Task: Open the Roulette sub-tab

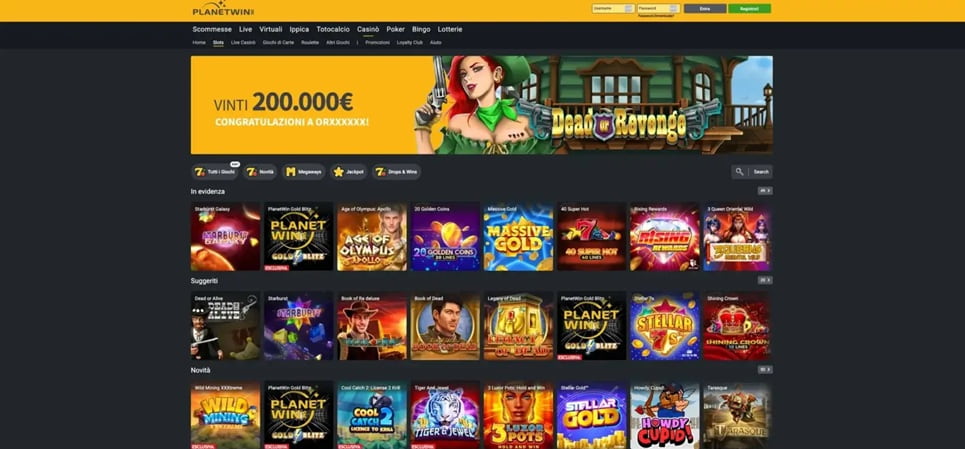Action: (x=310, y=42)
